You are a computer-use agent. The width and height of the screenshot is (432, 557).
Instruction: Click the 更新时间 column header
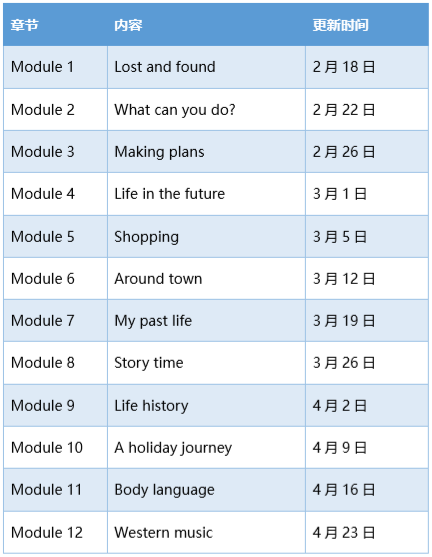[x=340, y=25]
